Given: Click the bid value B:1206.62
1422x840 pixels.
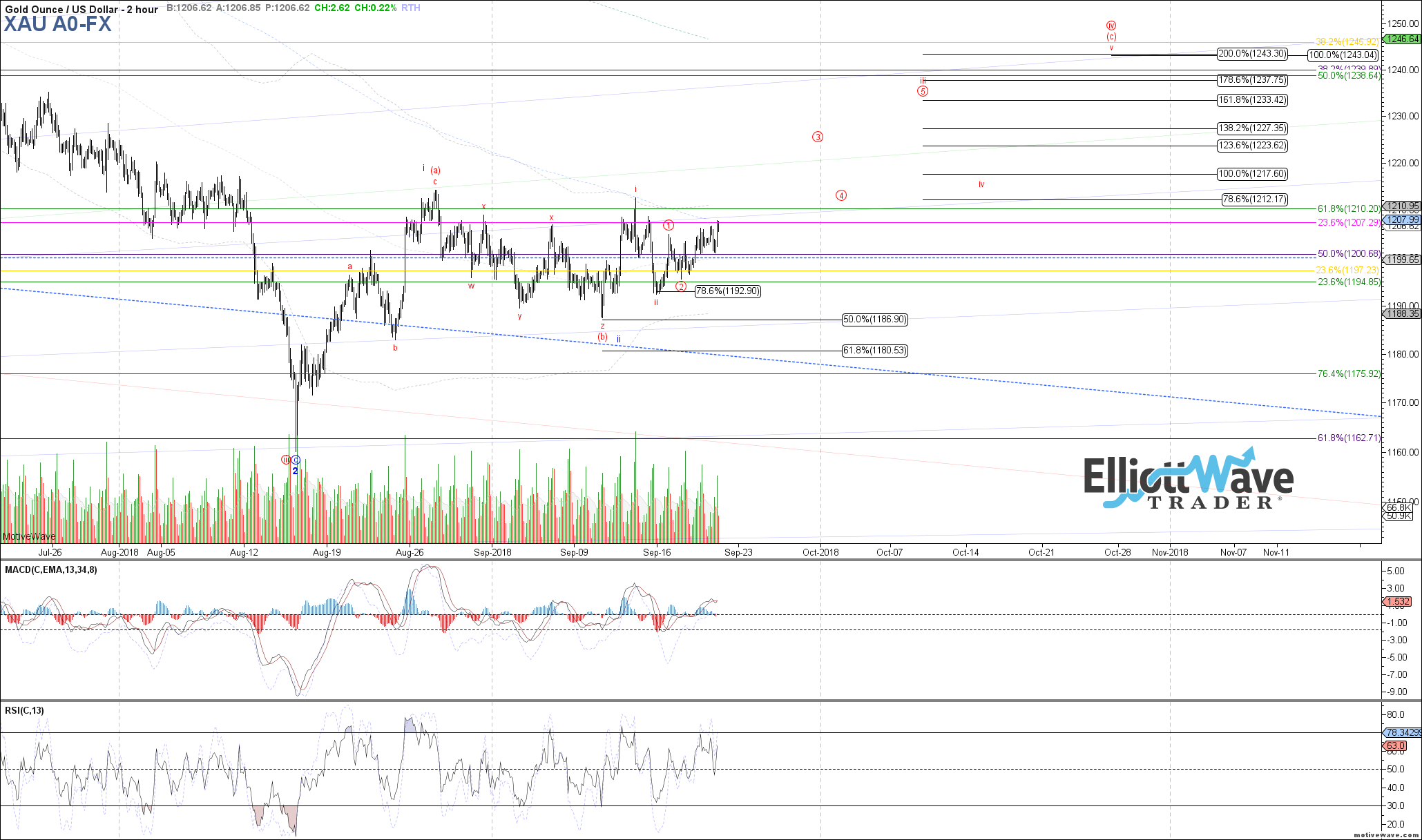Looking at the screenshot, I should (189, 8).
